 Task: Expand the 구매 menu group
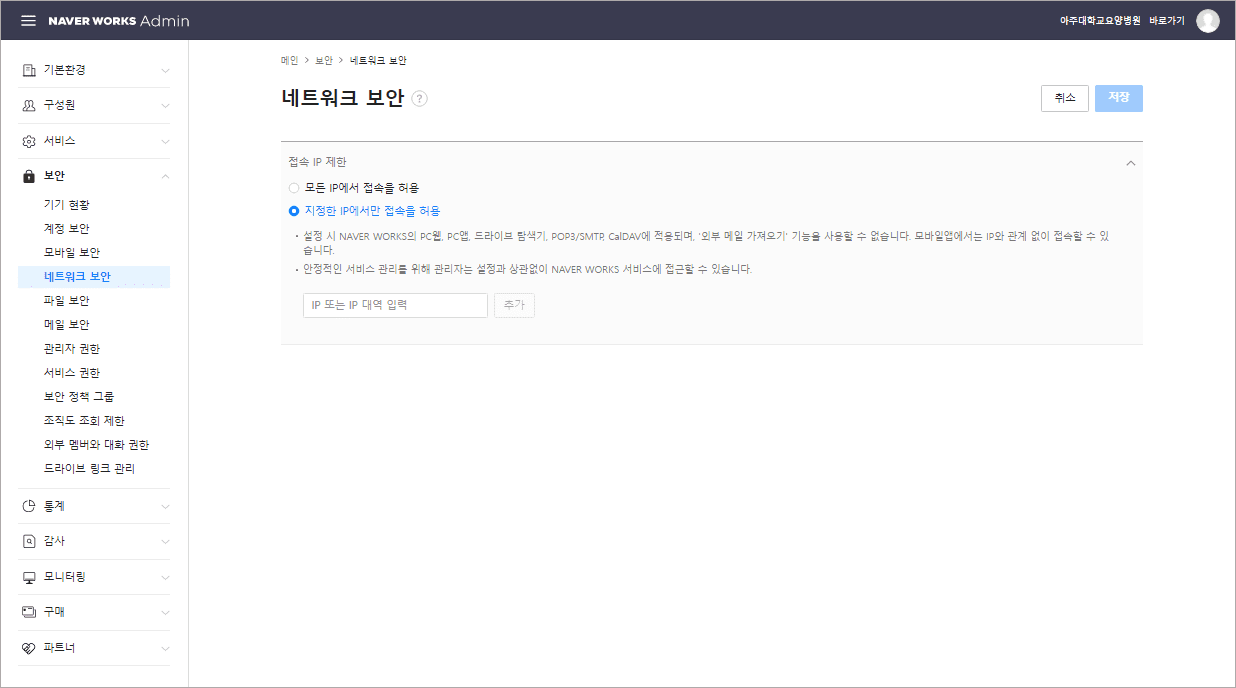point(163,612)
